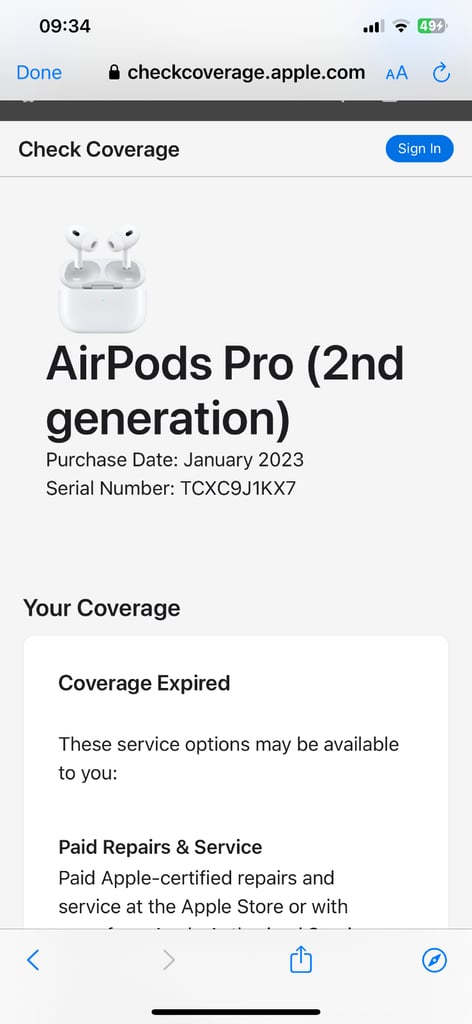This screenshot has width=472, height=1024.
Task: Tap the AirPods Pro product image
Action: point(102,278)
